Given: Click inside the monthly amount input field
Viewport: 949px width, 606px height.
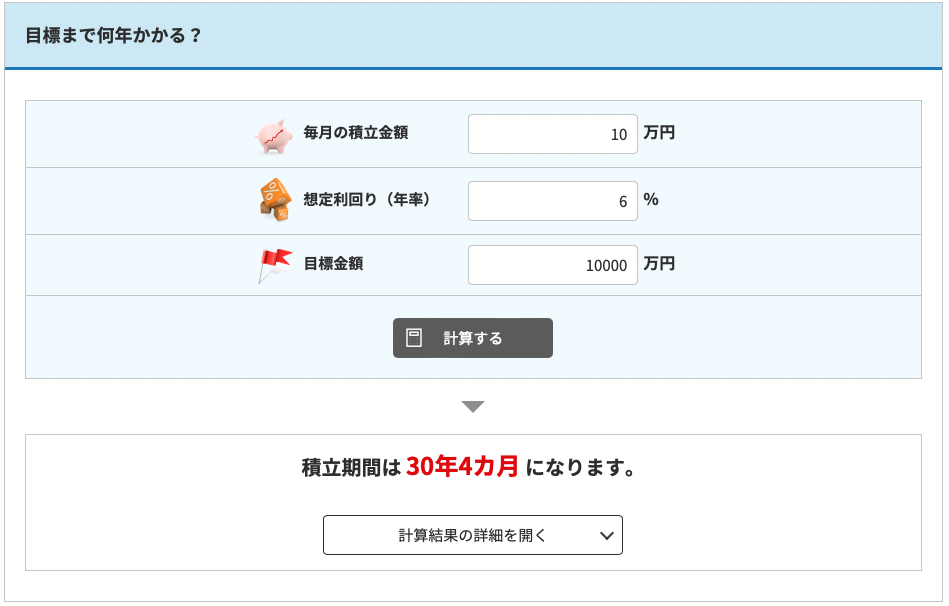Looking at the screenshot, I should tap(552, 133).
